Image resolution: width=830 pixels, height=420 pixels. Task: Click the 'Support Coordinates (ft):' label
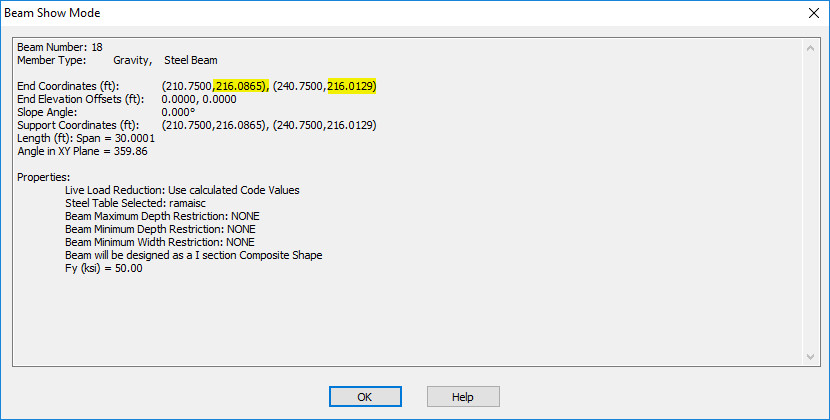click(x=78, y=125)
